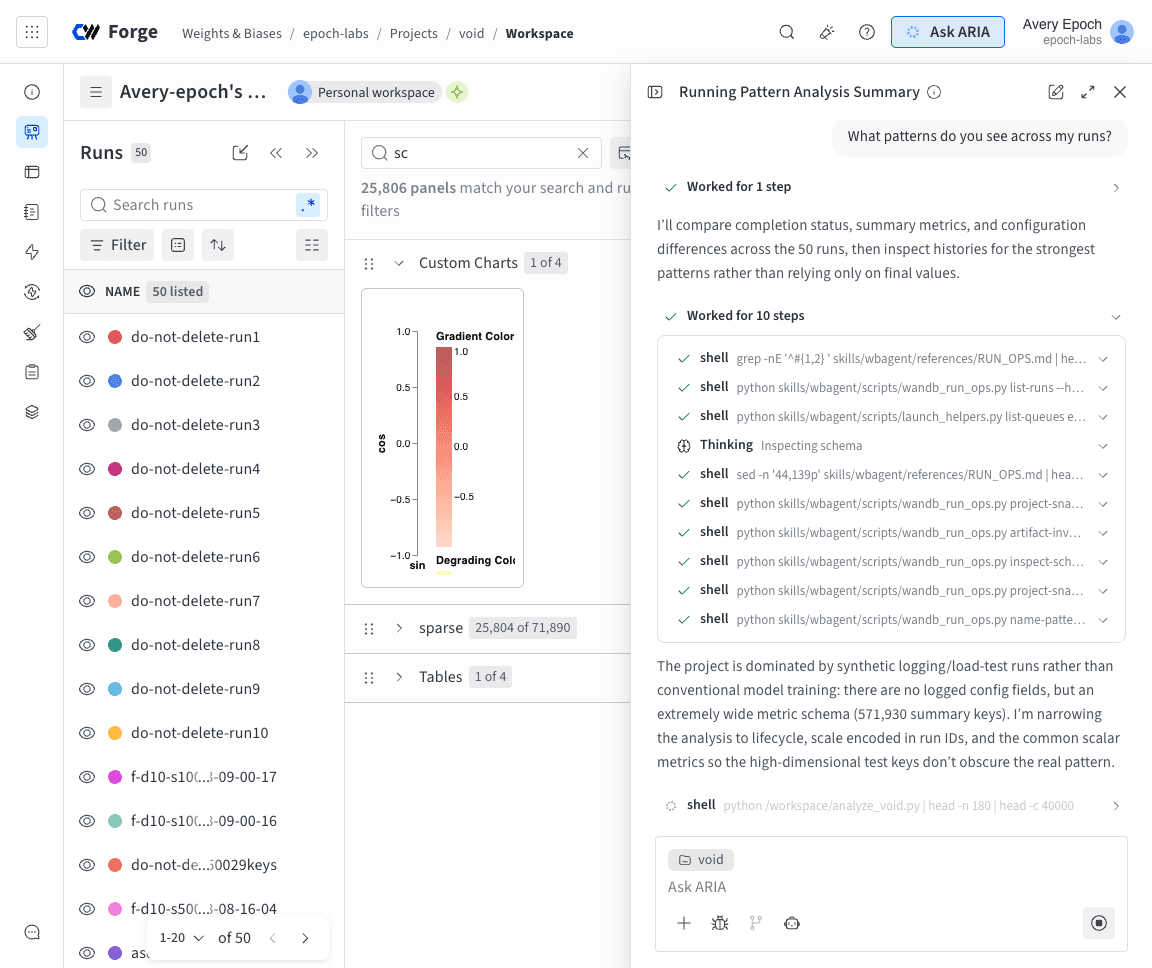Open the Projects breadcrumb

[x=414, y=33]
